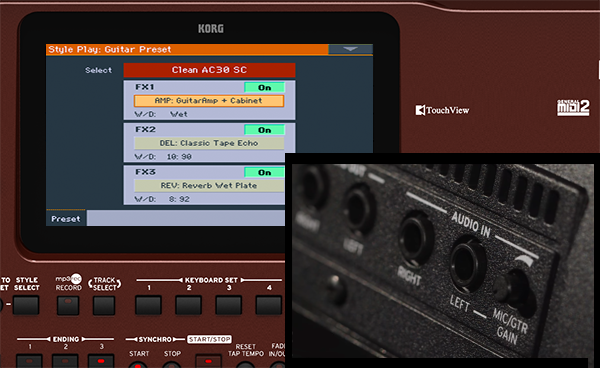
Task: Choose Keyboard Set 4 button
Action: 269,305
